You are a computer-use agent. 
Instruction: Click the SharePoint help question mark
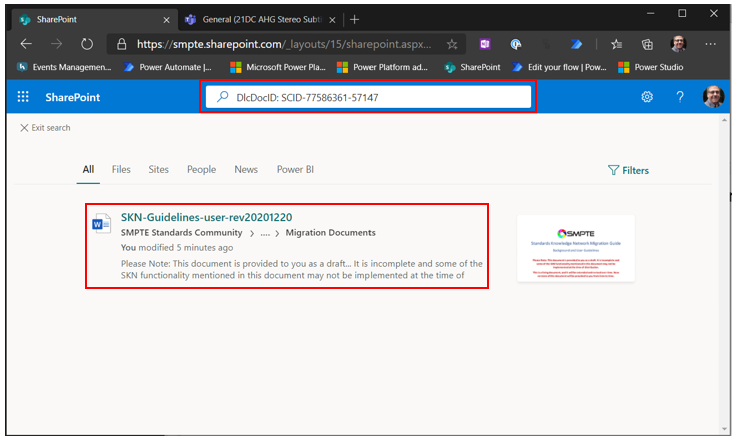680,97
